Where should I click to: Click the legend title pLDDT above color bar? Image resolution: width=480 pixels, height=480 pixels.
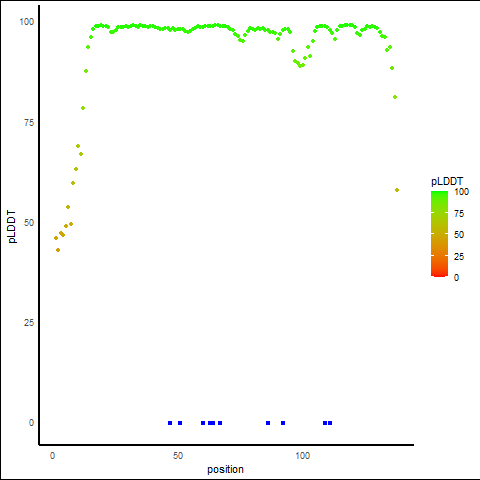tap(447, 181)
